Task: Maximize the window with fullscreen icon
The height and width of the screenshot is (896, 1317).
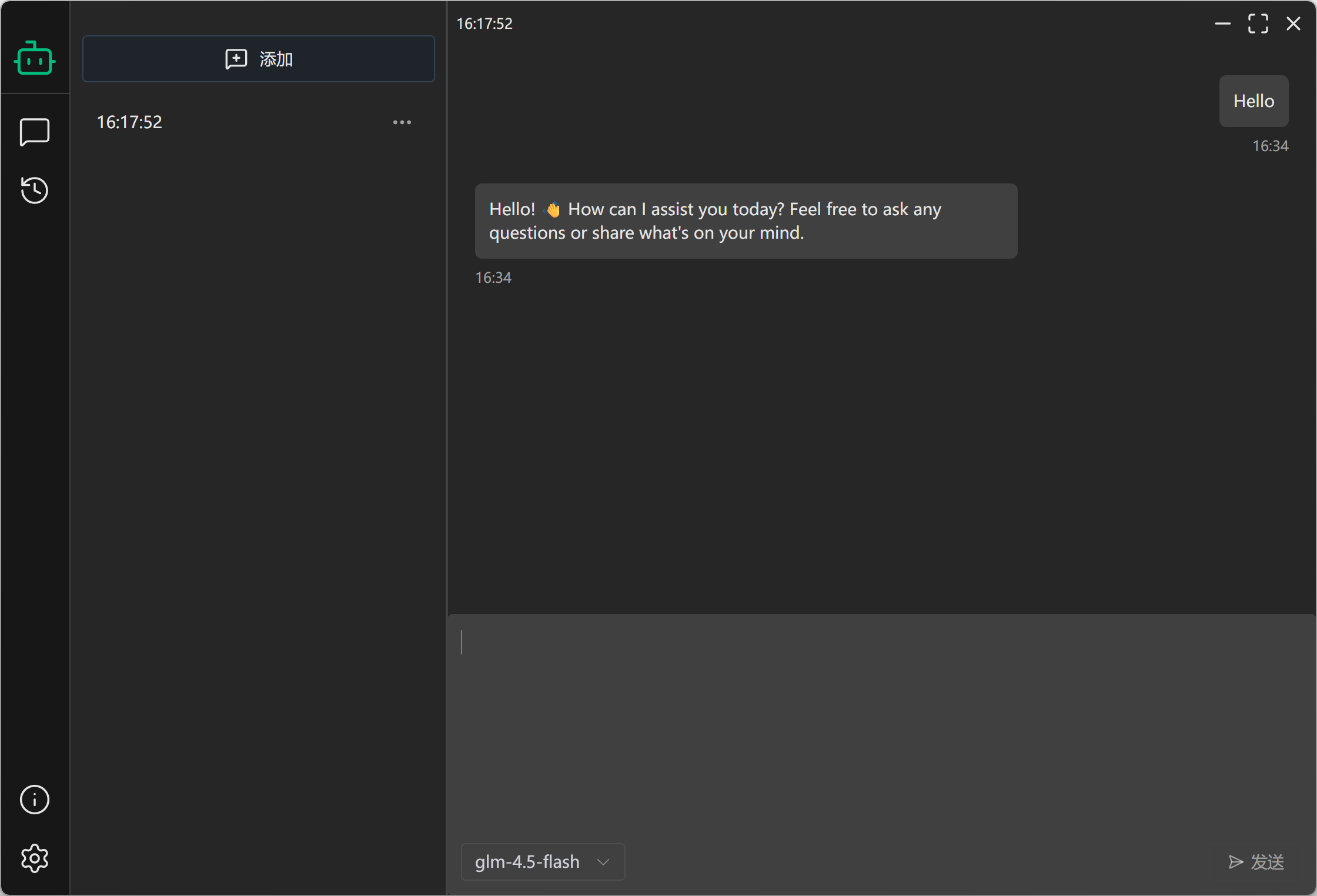Action: click(x=1258, y=24)
